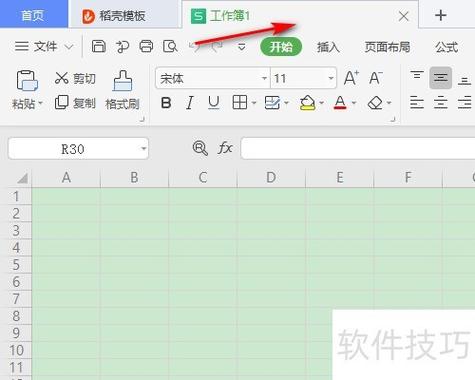Align text left horizontally

point(417,103)
